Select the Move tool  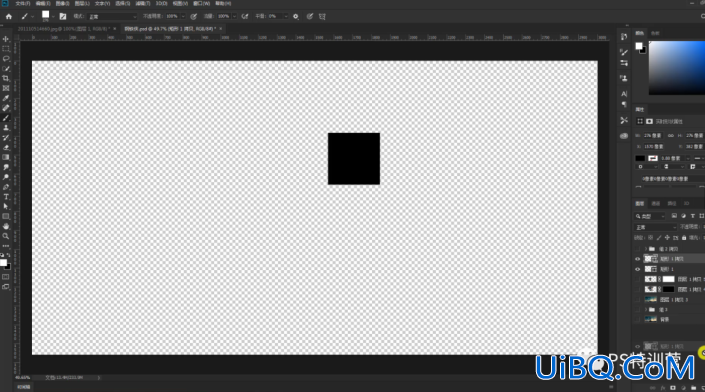coord(6,39)
